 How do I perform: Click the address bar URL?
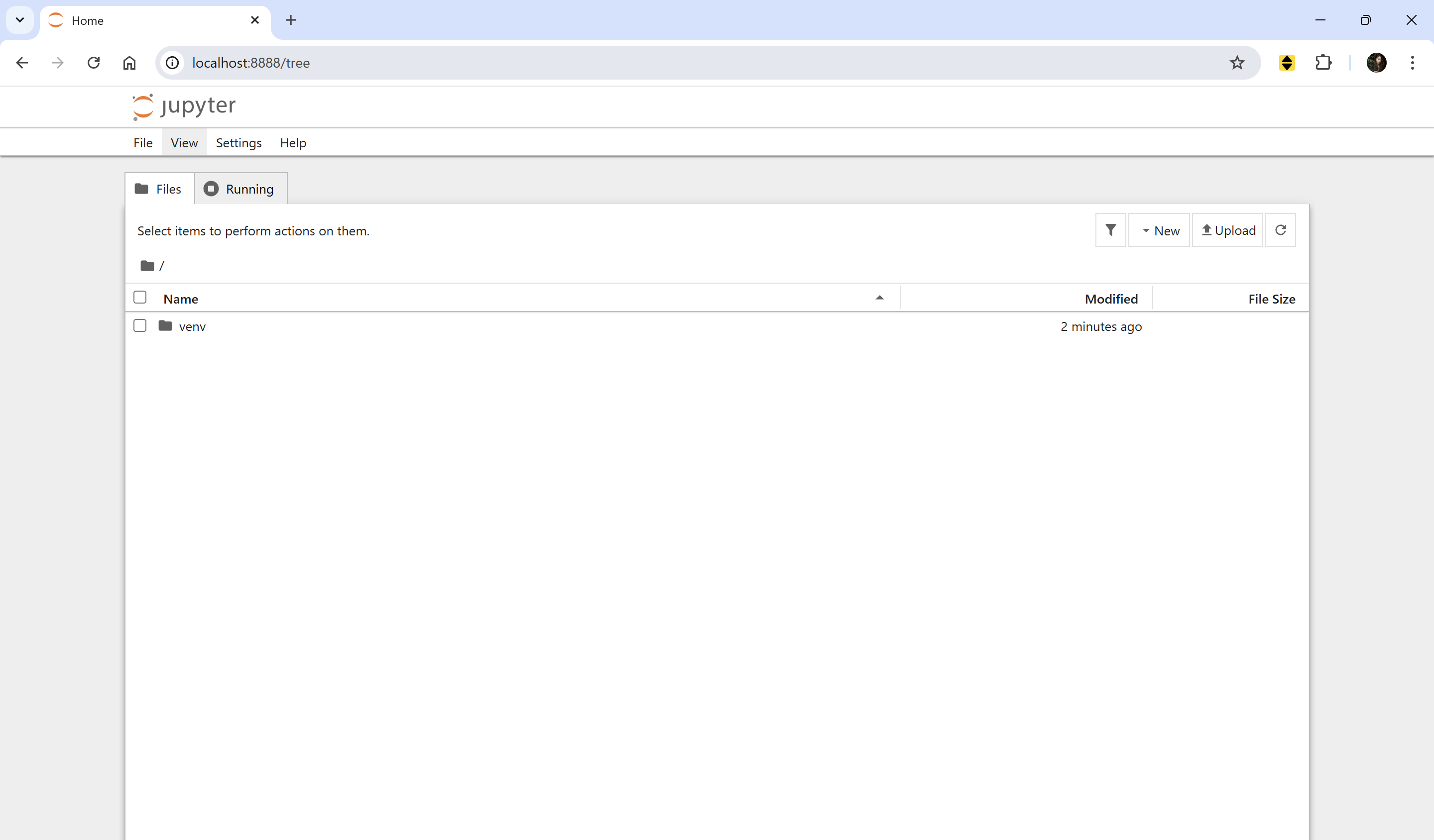click(251, 63)
